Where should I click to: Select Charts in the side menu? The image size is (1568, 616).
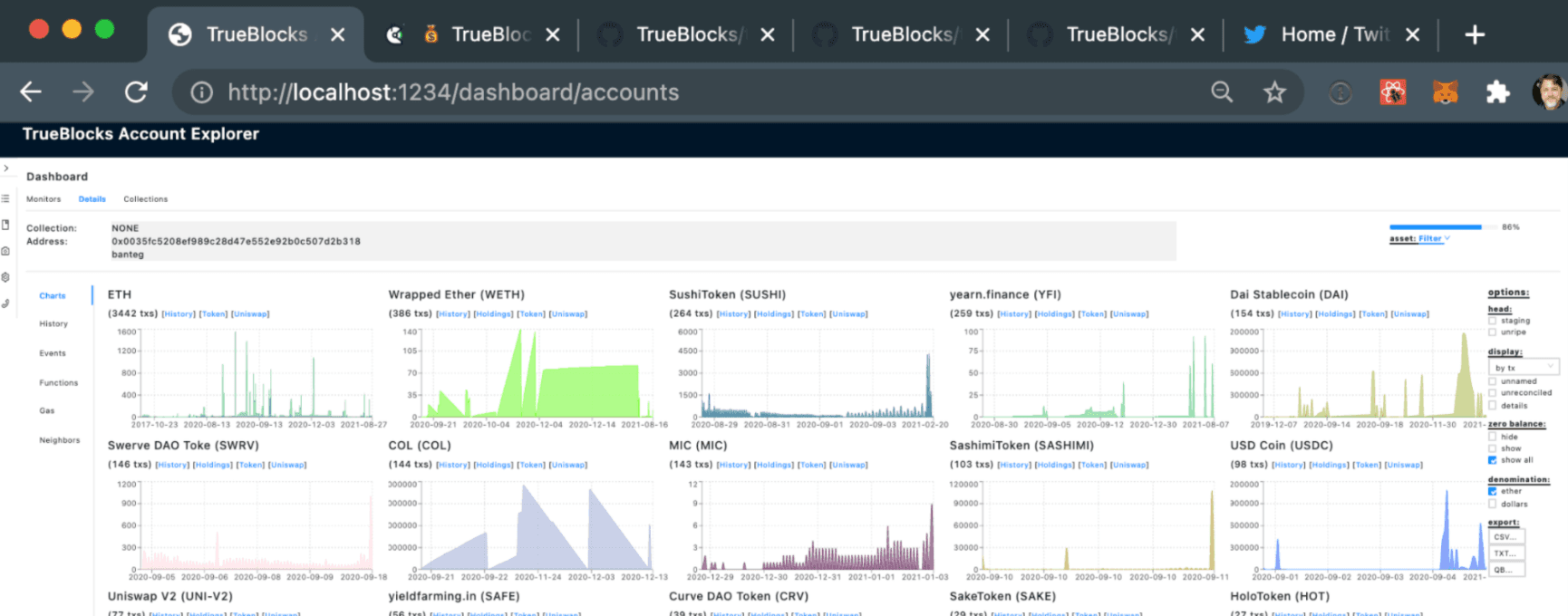pyautogui.click(x=53, y=295)
